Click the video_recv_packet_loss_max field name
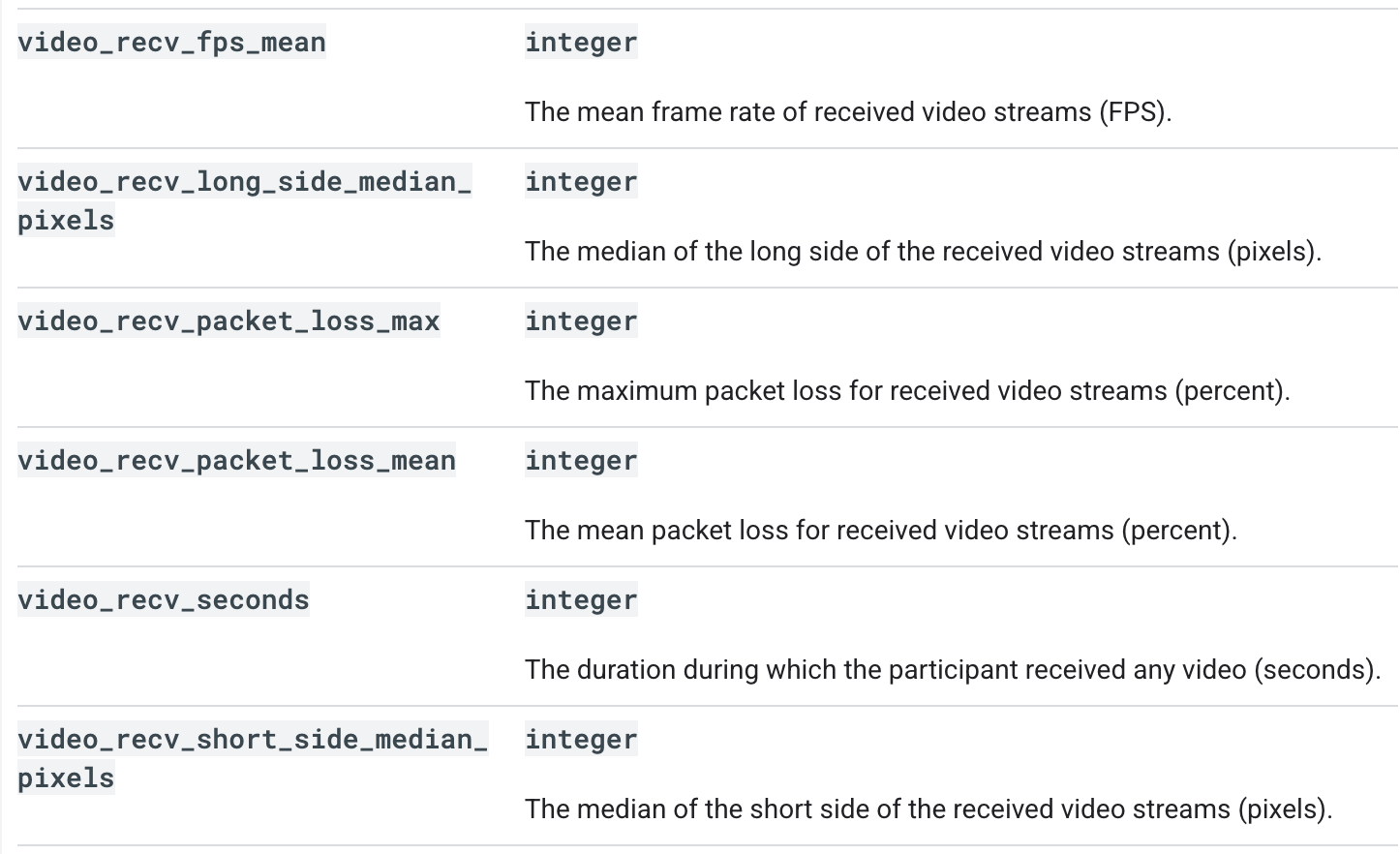 228,321
